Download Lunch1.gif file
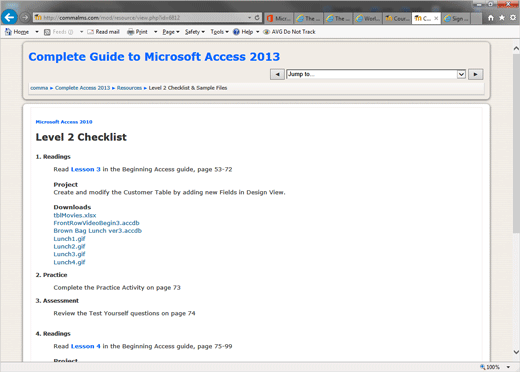Screen dimensions: 520x372 tap(69, 239)
